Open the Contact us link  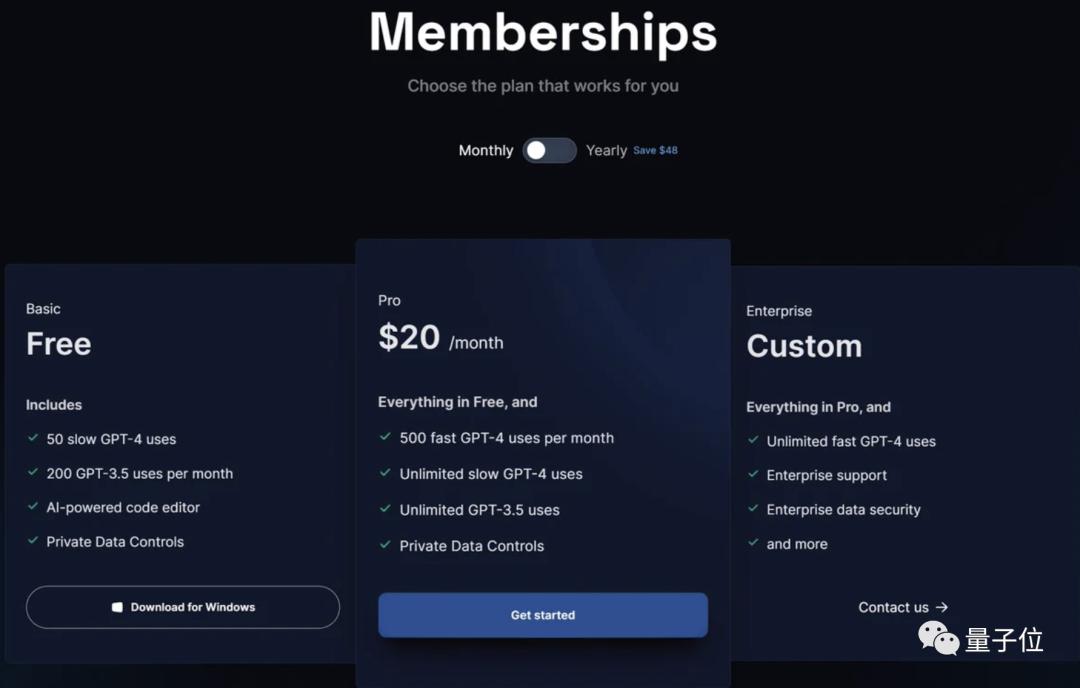(893, 607)
